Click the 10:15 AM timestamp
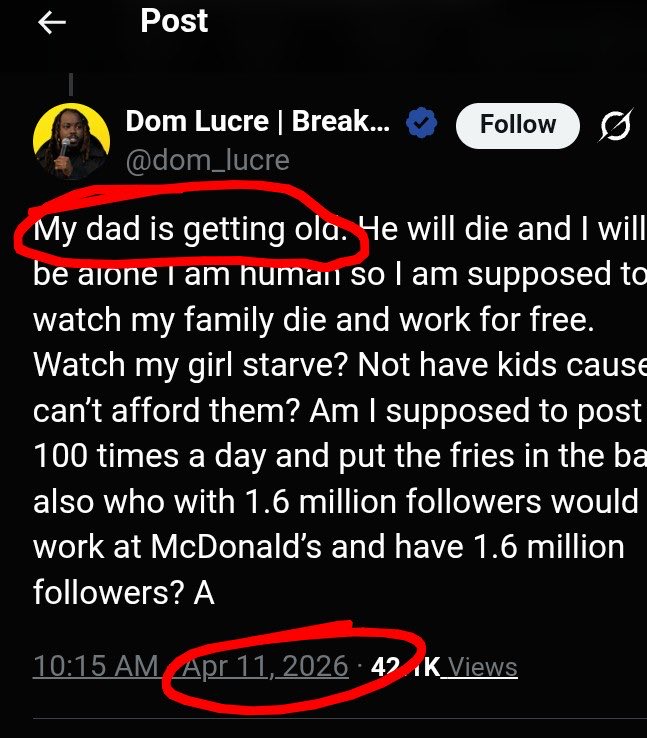Image resolution: width=647 pixels, height=738 pixels. coord(95,666)
